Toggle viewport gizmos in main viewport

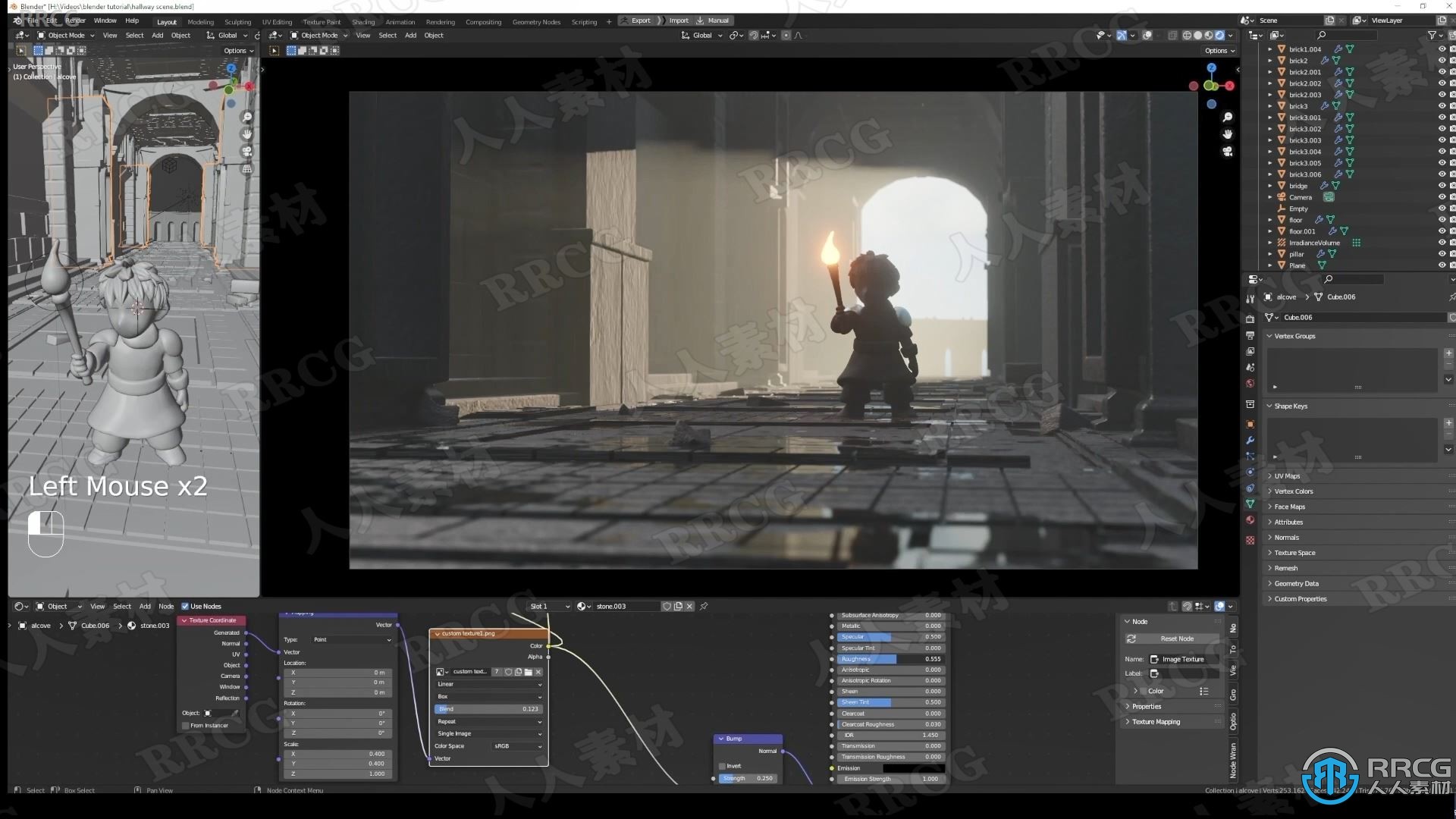click(x=1122, y=35)
